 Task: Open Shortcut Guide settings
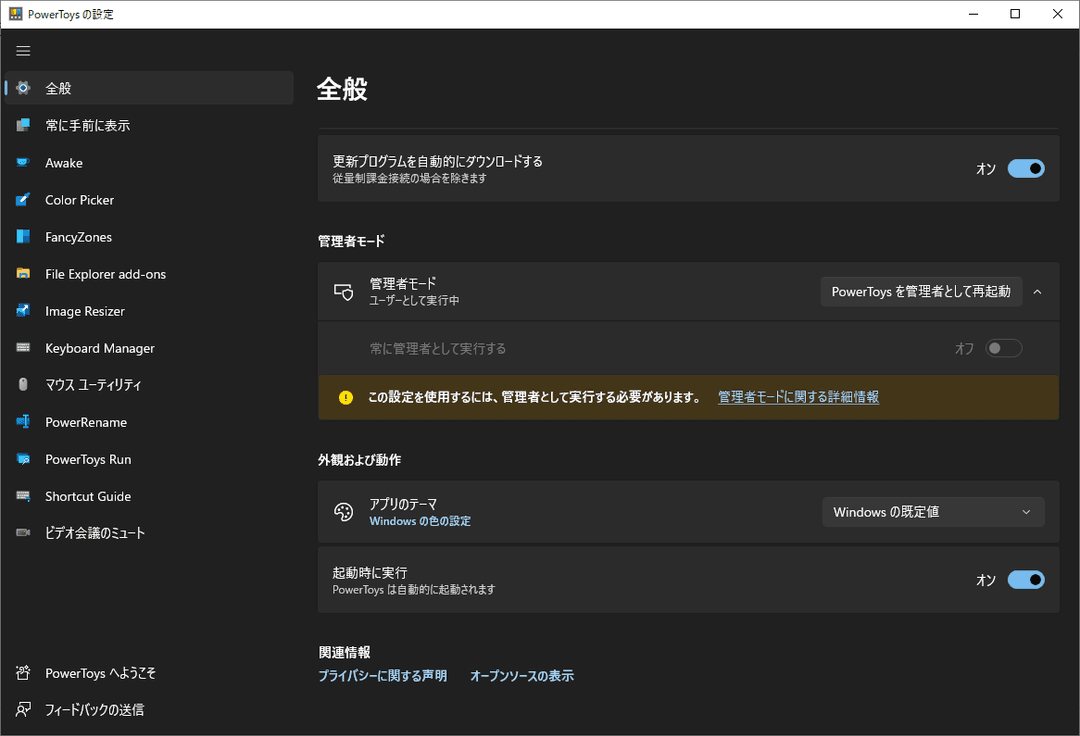149,496
